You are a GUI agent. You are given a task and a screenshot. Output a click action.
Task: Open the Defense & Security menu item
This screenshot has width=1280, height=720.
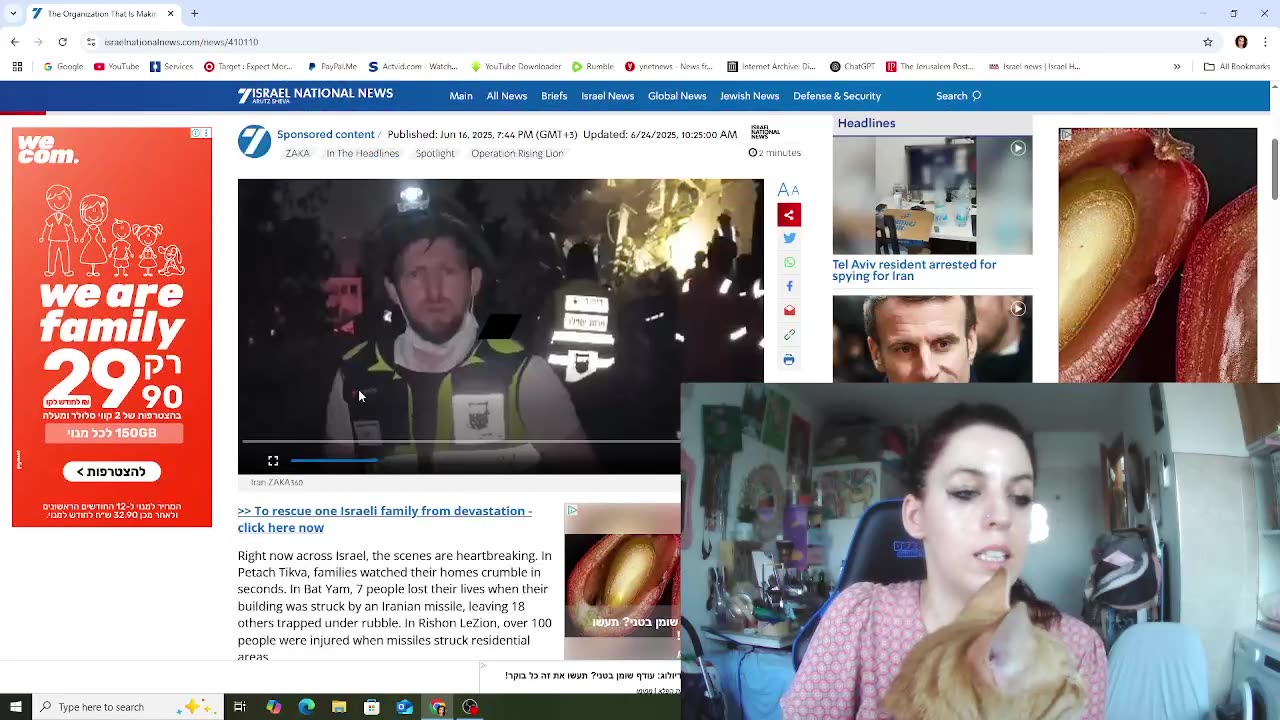click(837, 96)
